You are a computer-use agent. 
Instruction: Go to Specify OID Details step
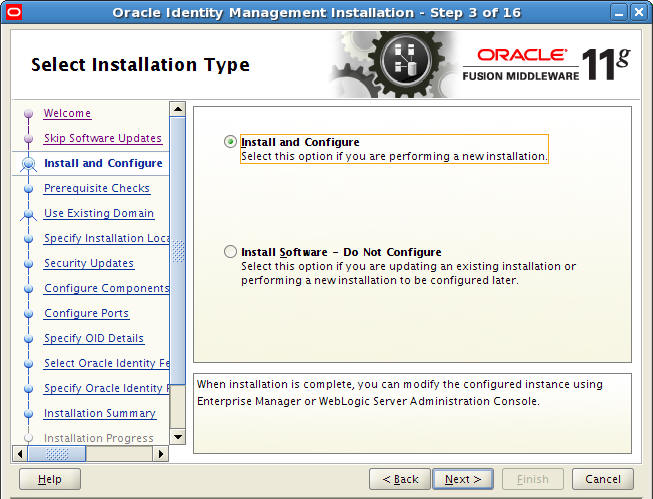coord(94,338)
